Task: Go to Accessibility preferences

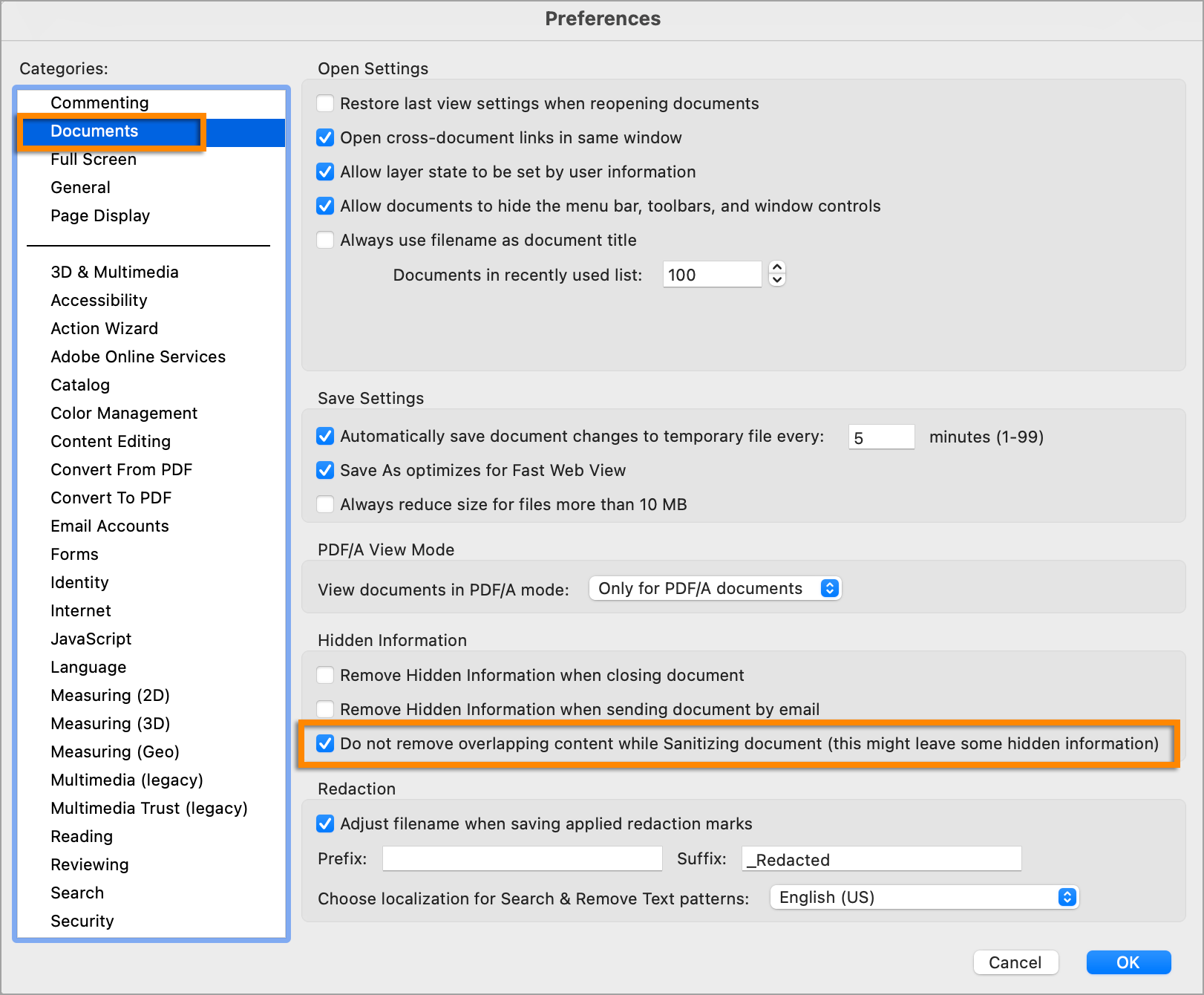Action: coord(99,300)
